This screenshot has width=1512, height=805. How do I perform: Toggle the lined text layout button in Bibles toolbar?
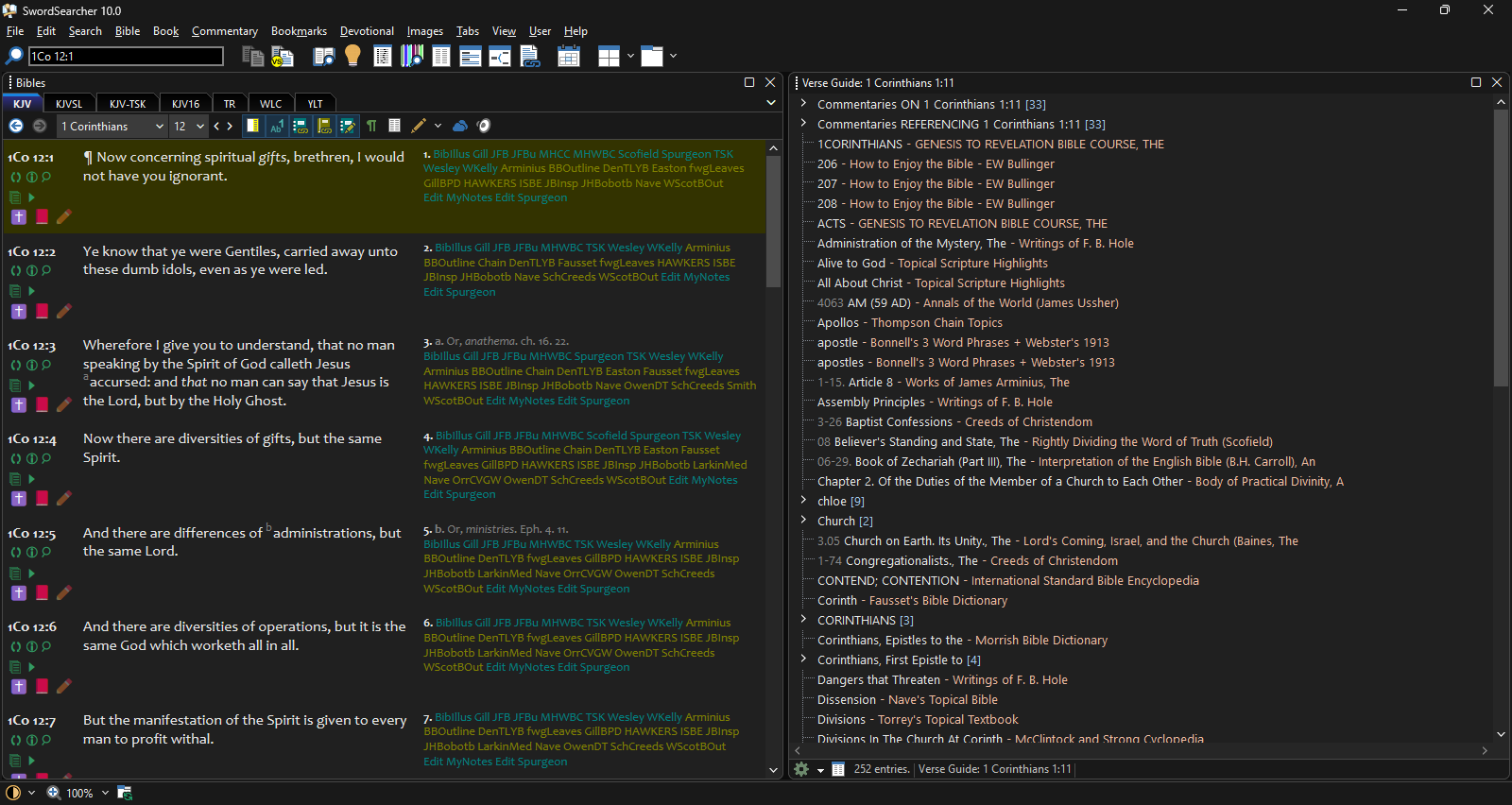coord(395,126)
